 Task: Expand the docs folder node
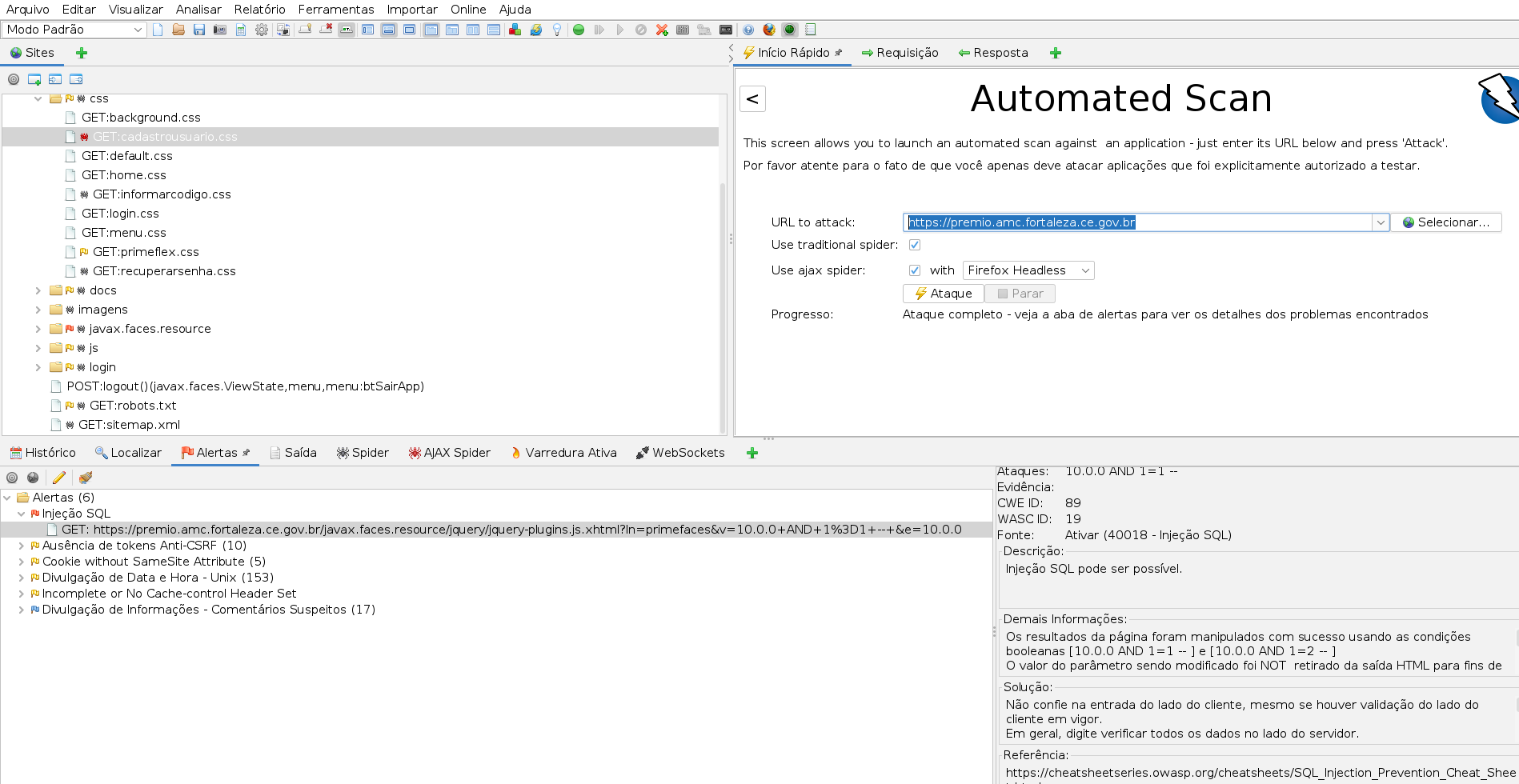click(38, 290)
